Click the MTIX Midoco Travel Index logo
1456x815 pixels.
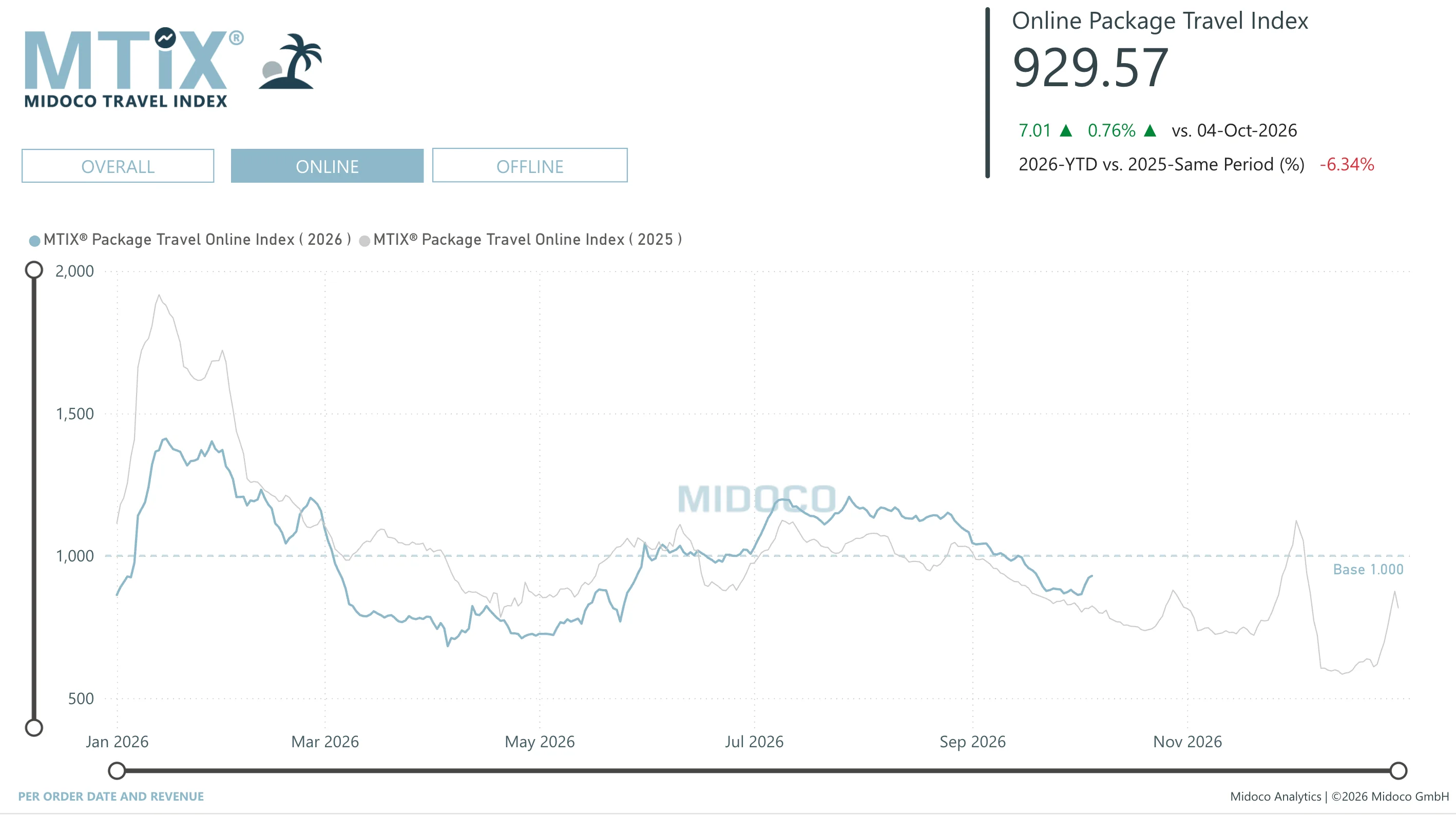134,67
